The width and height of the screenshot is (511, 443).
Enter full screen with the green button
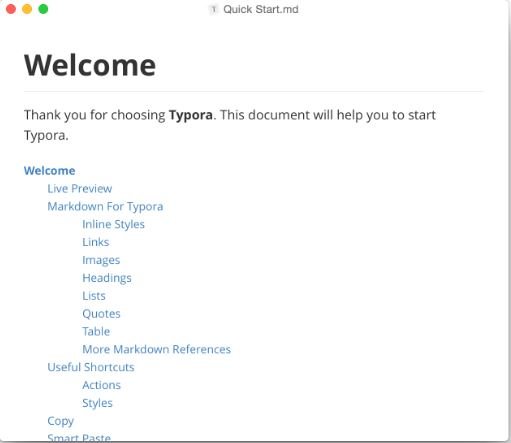[x=43, y=9]
